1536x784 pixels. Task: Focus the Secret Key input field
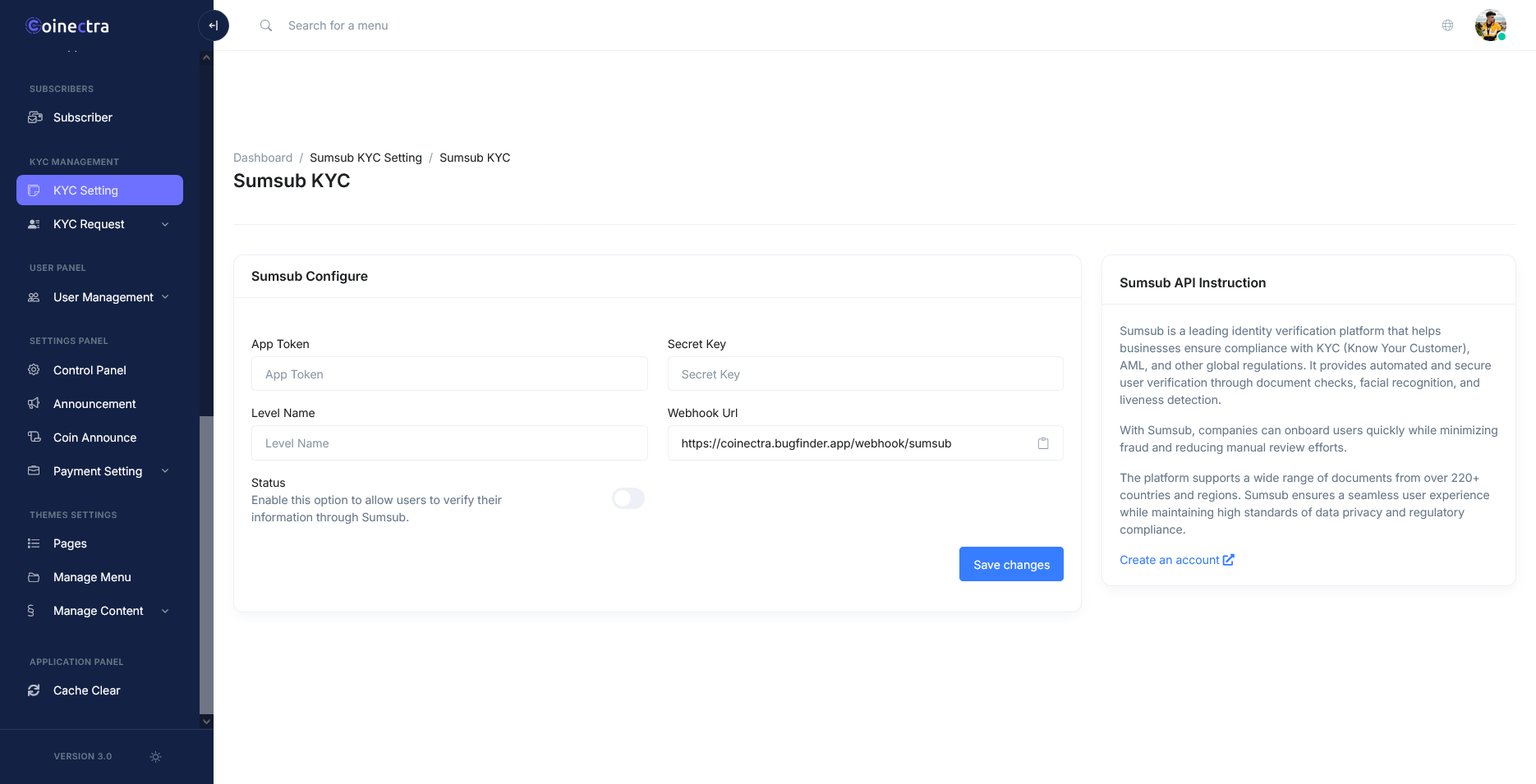point(866,374)
